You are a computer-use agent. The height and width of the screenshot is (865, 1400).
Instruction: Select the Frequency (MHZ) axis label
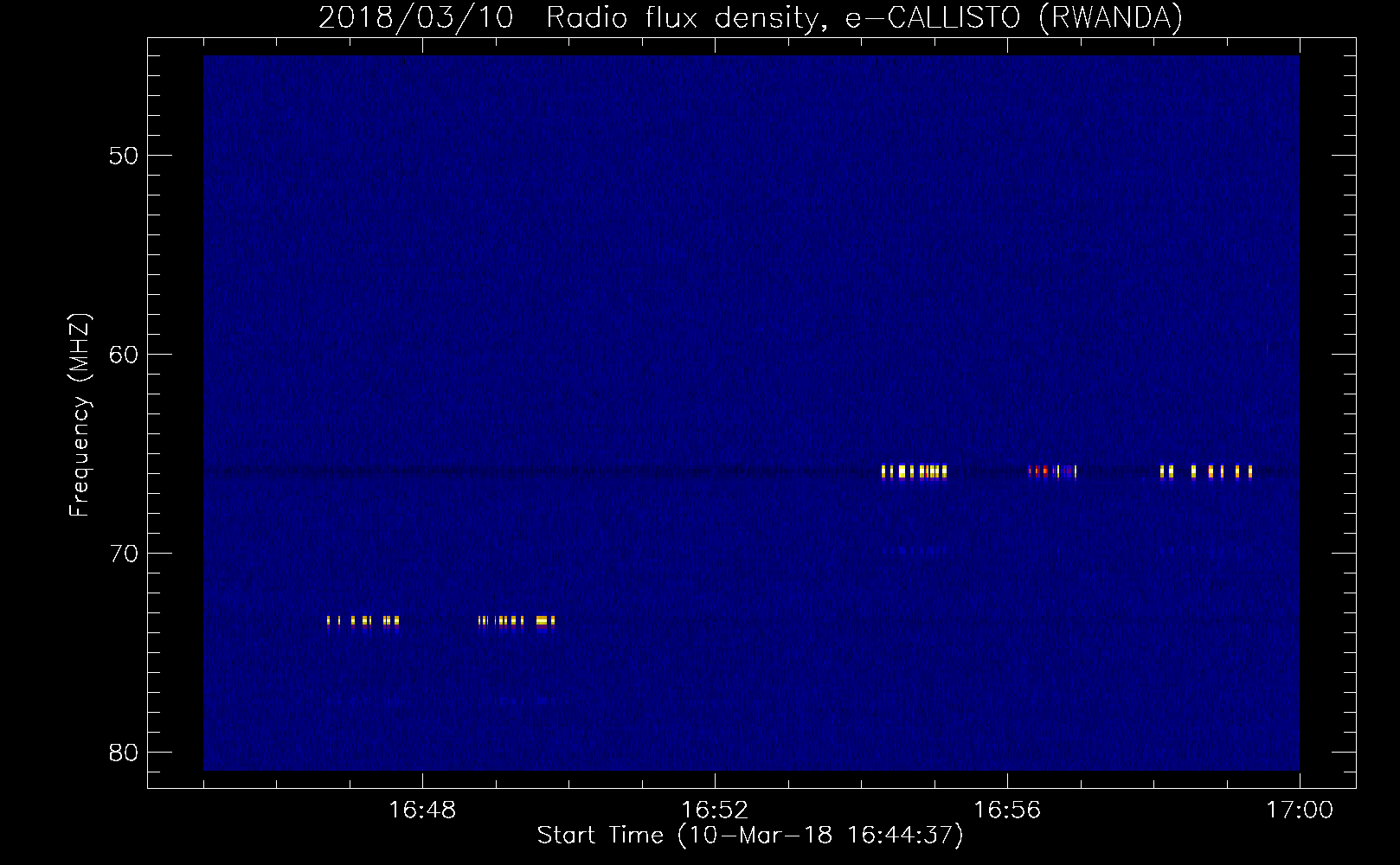(80, 415)
